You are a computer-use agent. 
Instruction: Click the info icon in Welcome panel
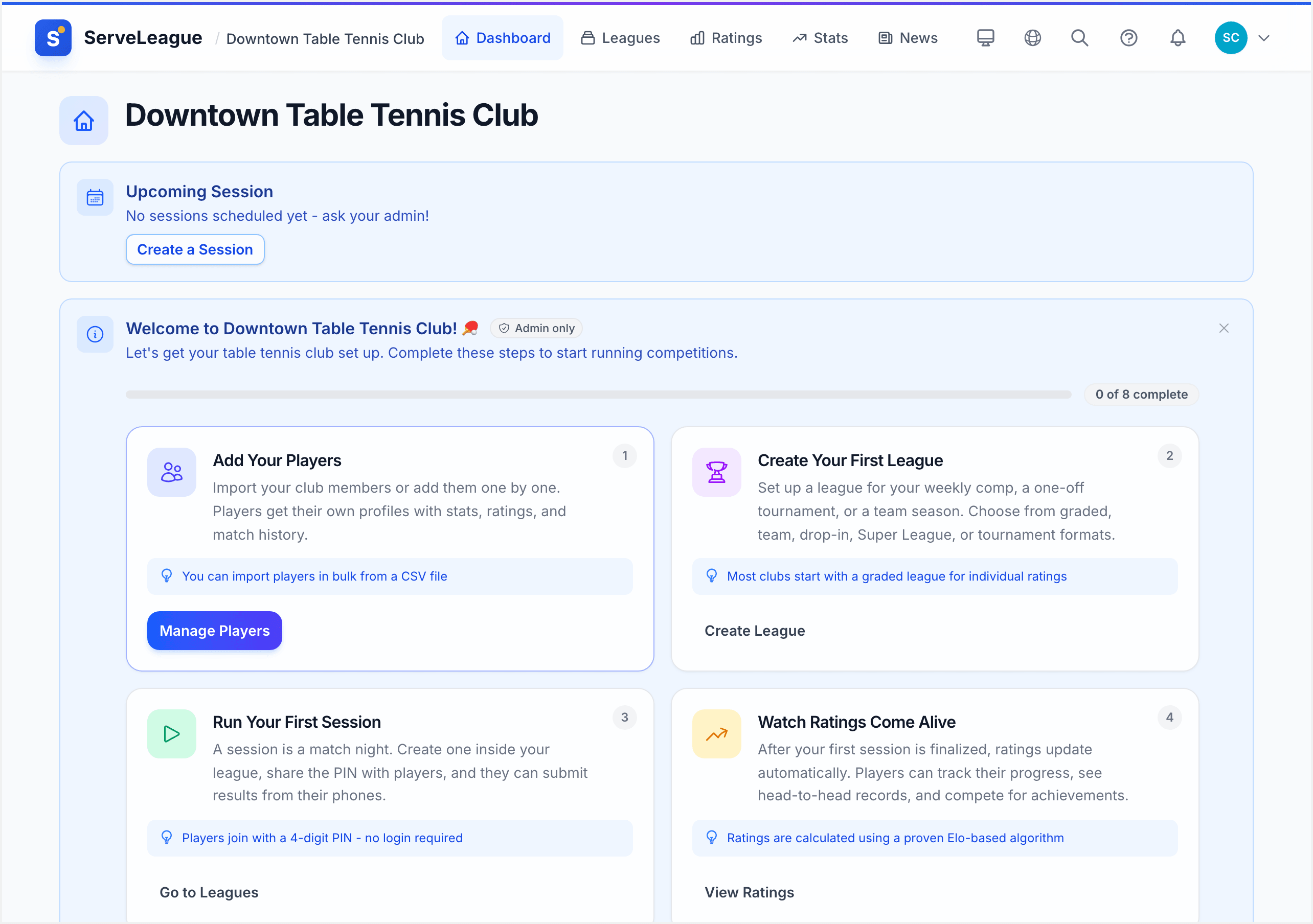pos(95,334)
